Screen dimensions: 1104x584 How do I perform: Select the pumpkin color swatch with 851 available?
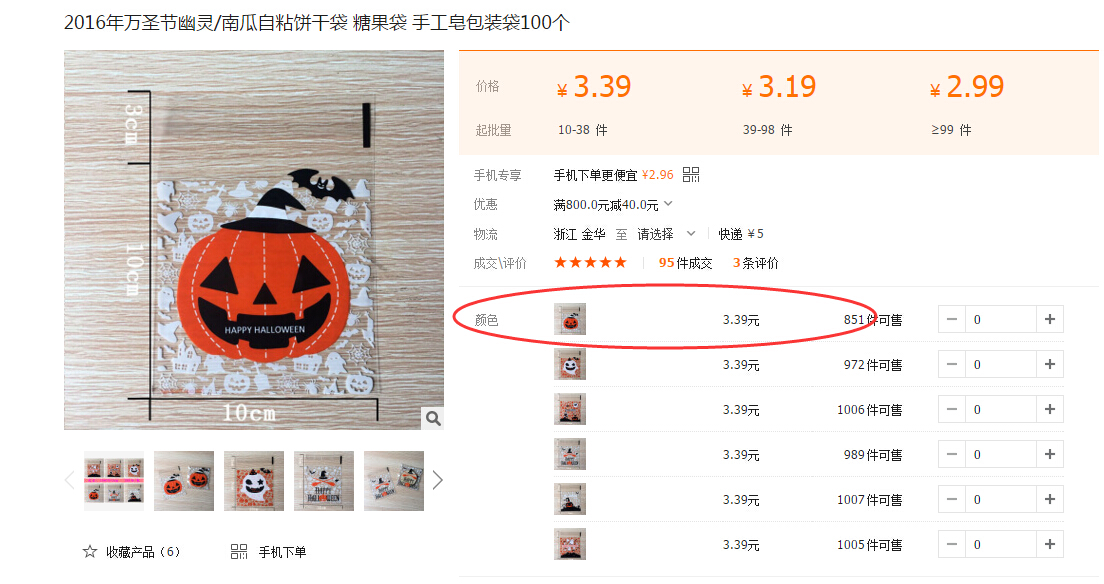(570, 319)
